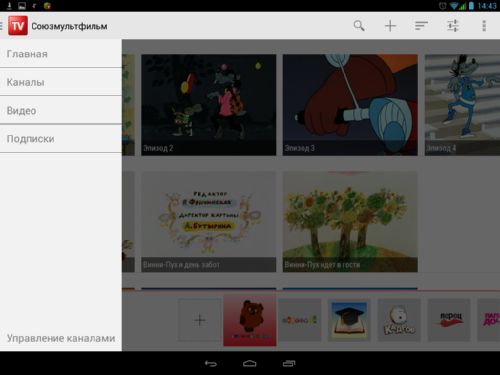500x375 pixels.
Task: Open the Эпизод 3 video thumbnail
Action: [350, 105]
